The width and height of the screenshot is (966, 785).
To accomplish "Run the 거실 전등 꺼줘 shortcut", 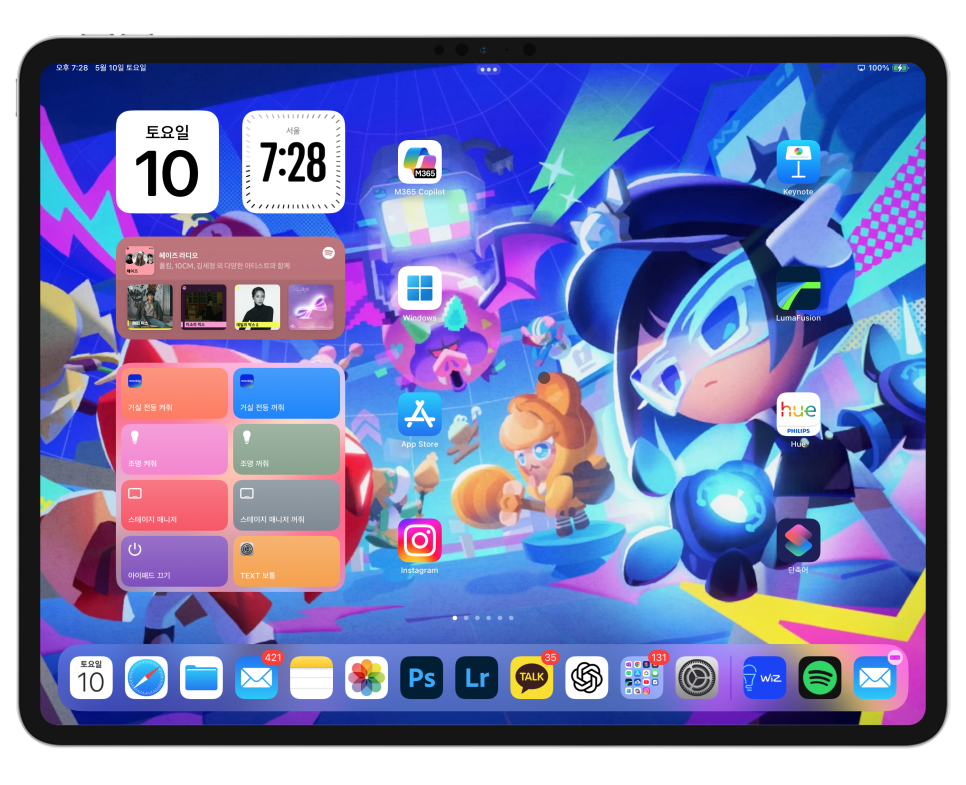I will click(286, 394).
